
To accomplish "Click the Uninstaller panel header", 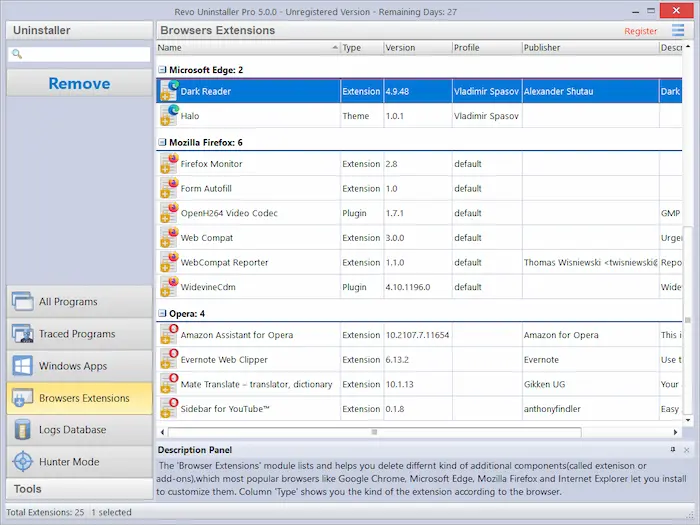I will point(79,30).
